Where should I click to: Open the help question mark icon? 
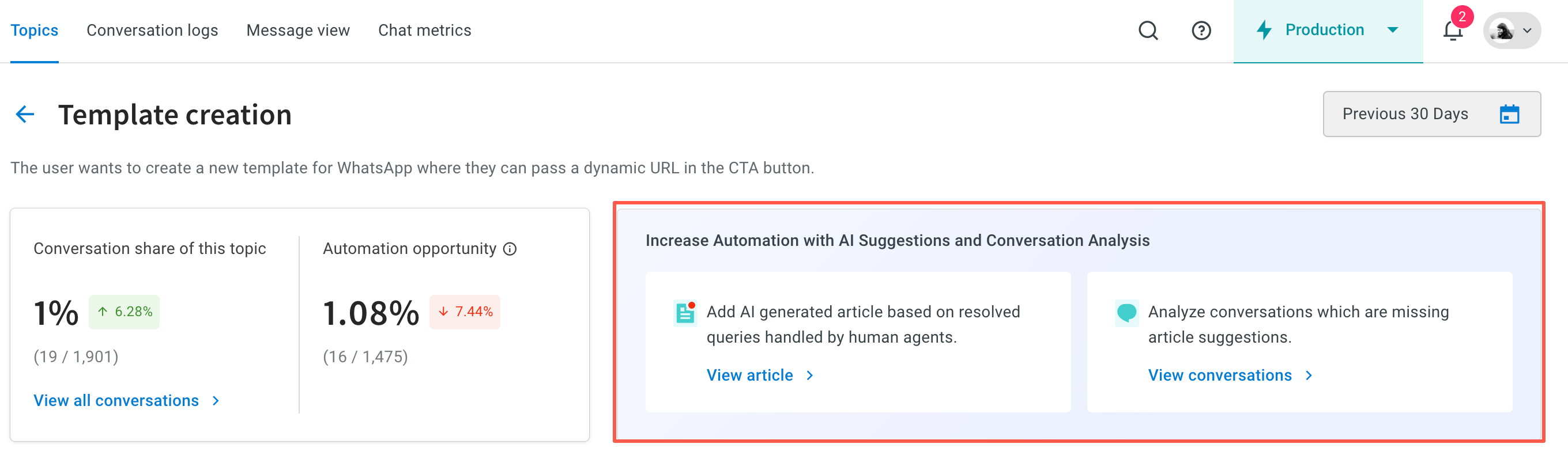1201,31
